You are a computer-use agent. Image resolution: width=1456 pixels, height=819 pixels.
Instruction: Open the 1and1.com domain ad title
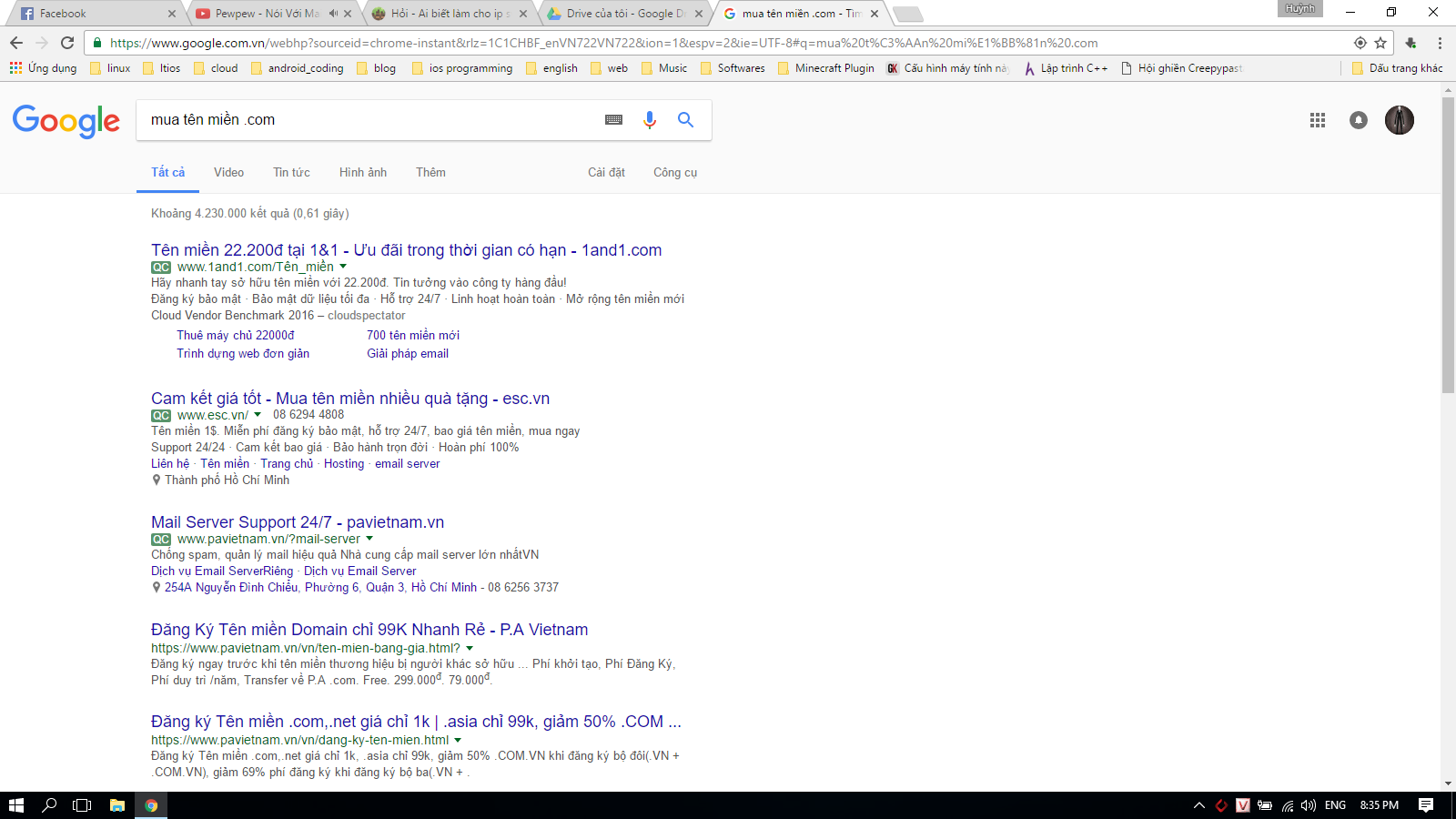pyautogui.click(x=406, y=250)
